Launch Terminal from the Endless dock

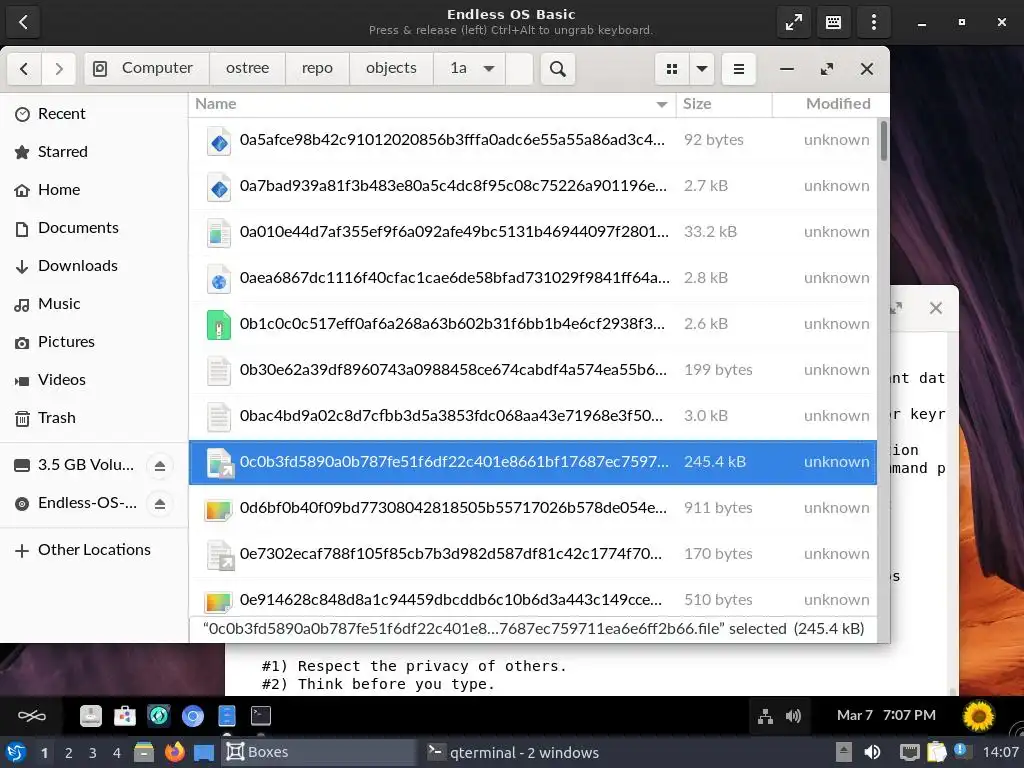(x=261, y=716)
